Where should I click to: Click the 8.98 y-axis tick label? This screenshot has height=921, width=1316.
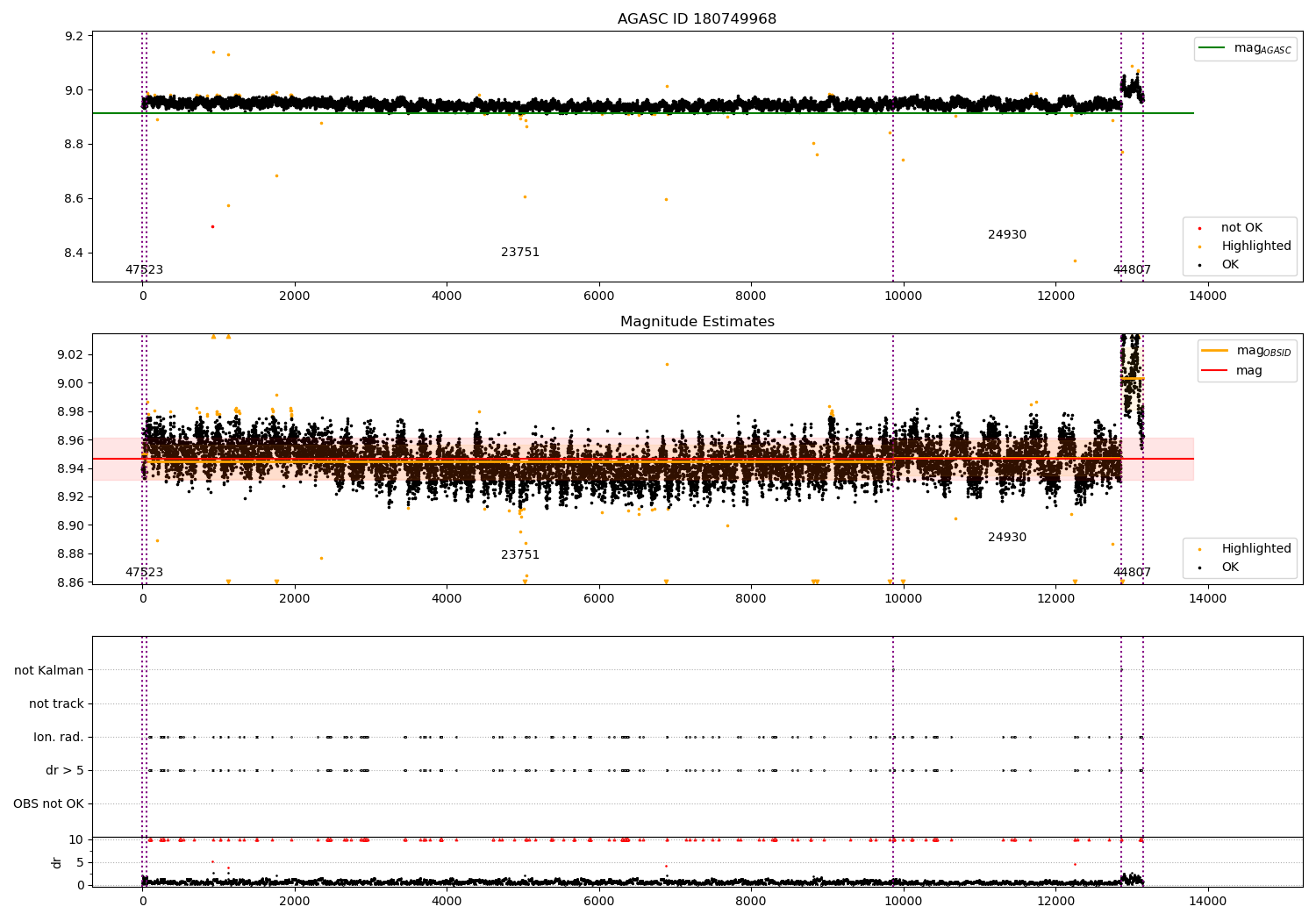72,411
